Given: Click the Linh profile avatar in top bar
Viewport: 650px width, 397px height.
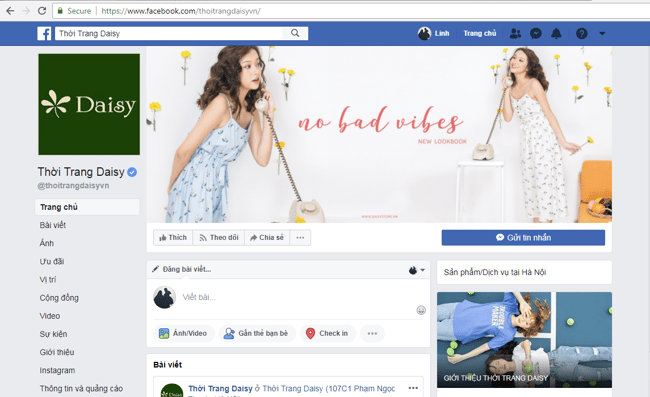Looking at the screenshot, I should 424,33.
